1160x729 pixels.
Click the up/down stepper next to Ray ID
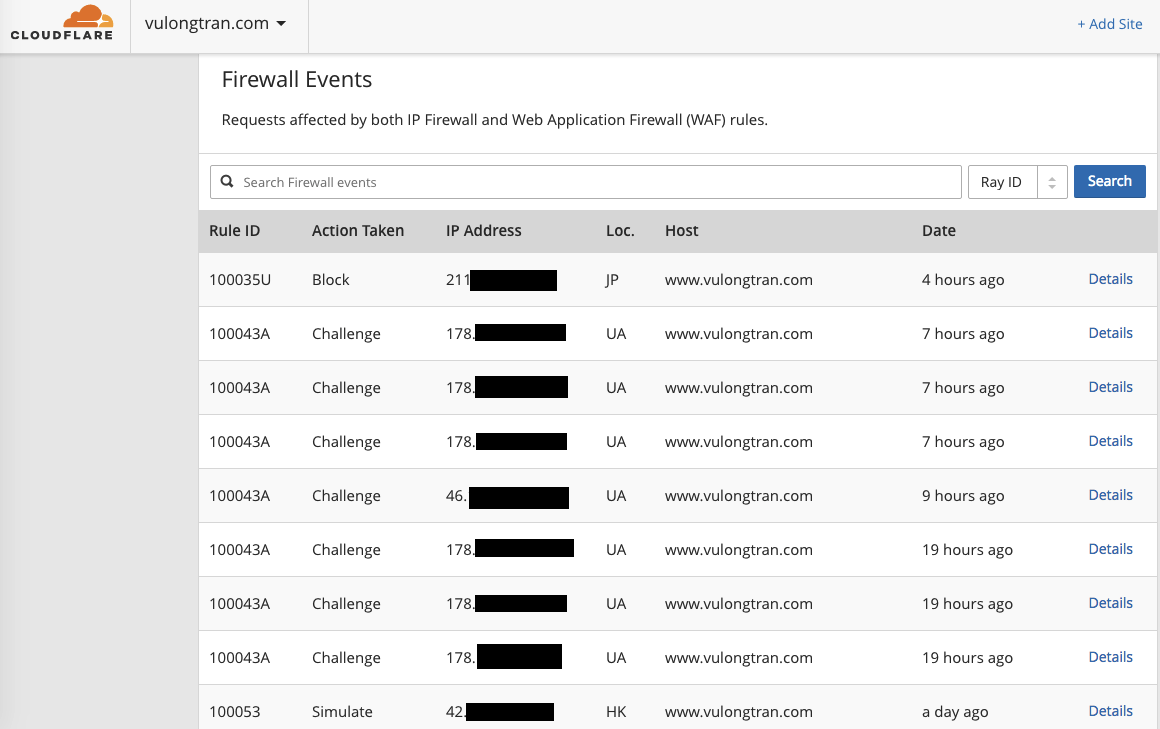[1051, 181]
